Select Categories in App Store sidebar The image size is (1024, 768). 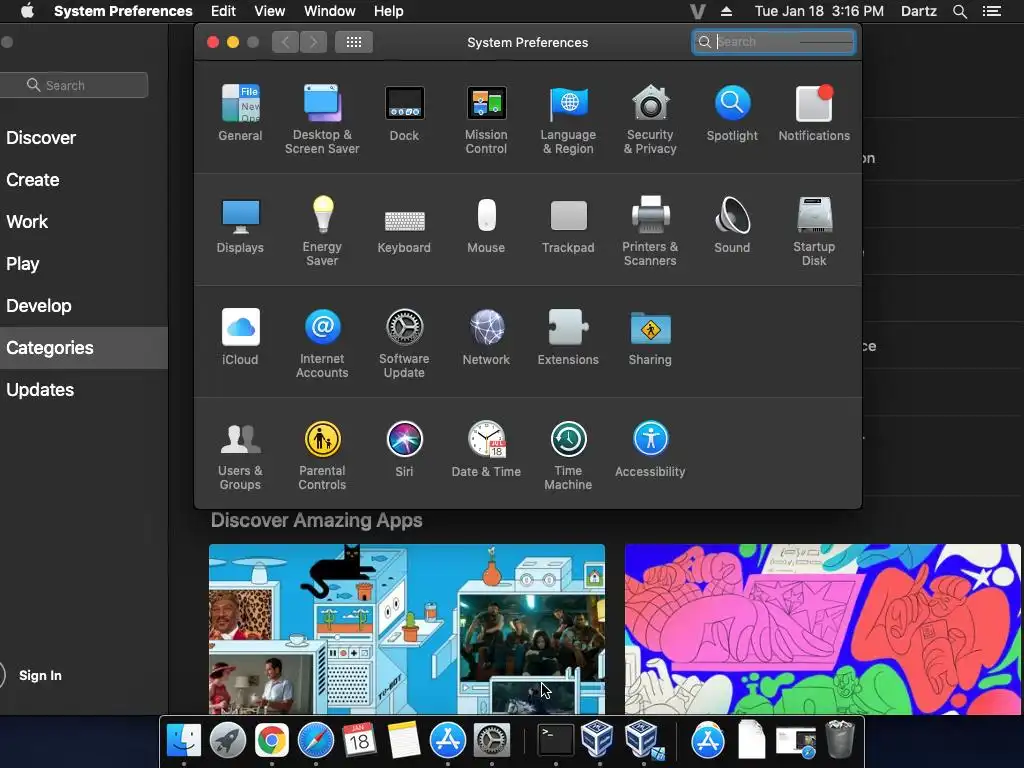tap(84, 347)
